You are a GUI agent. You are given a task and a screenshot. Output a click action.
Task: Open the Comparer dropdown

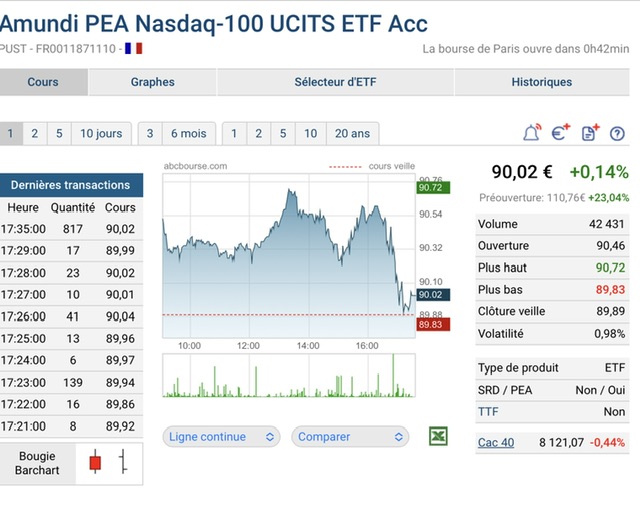tap(350, 437)
